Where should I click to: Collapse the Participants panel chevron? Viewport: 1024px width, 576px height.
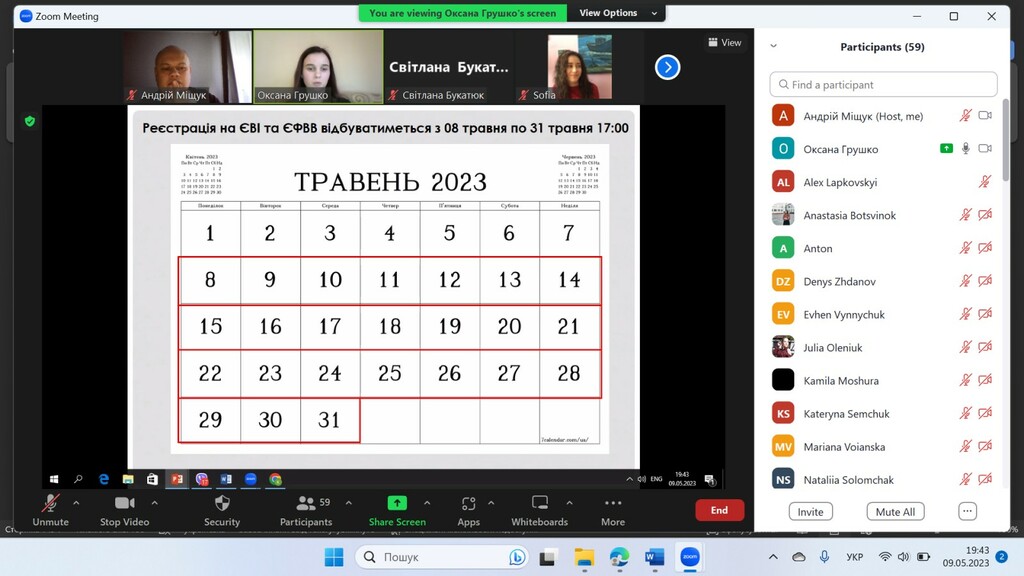point(773,46)
